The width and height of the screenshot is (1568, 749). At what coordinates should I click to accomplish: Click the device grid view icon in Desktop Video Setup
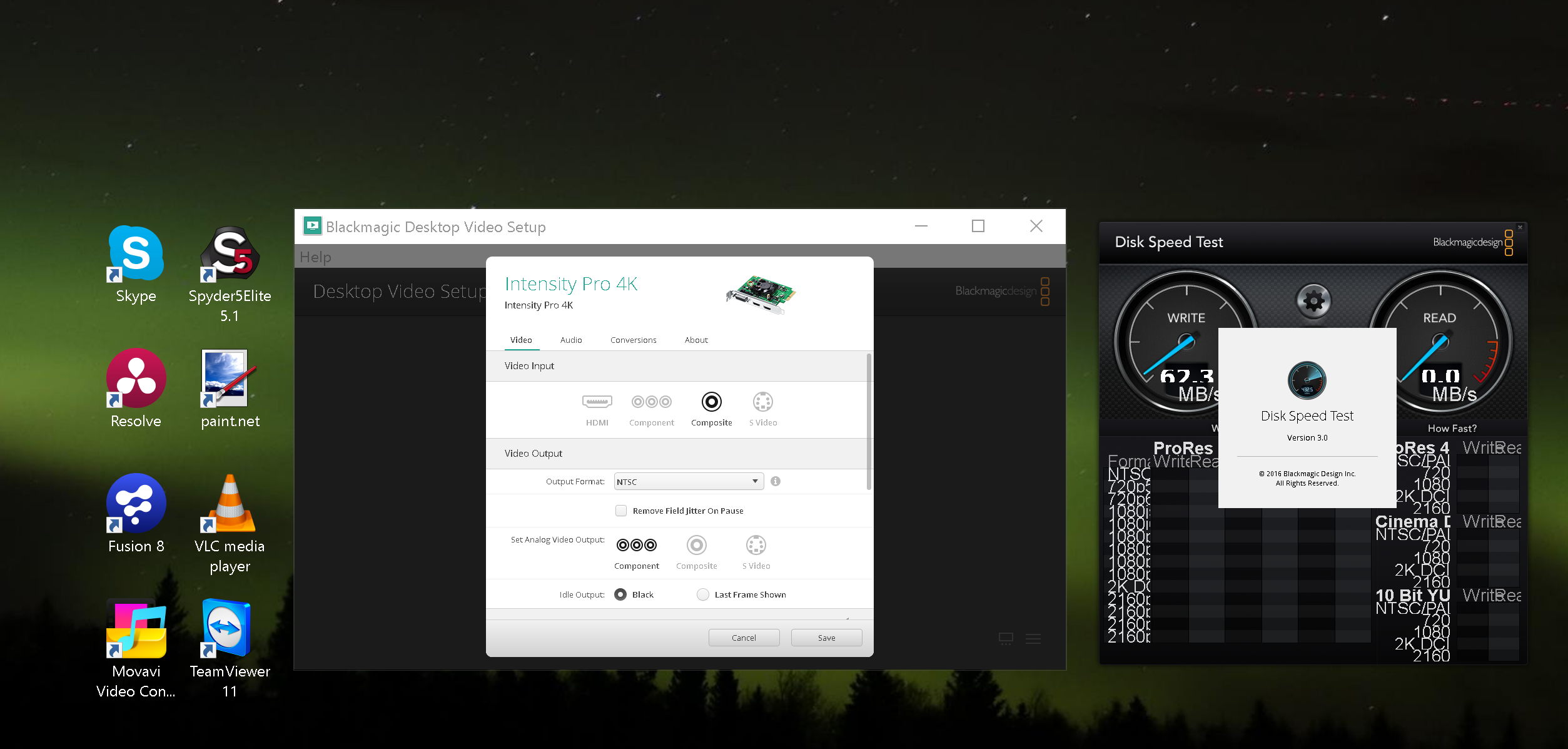point(1006,638)
